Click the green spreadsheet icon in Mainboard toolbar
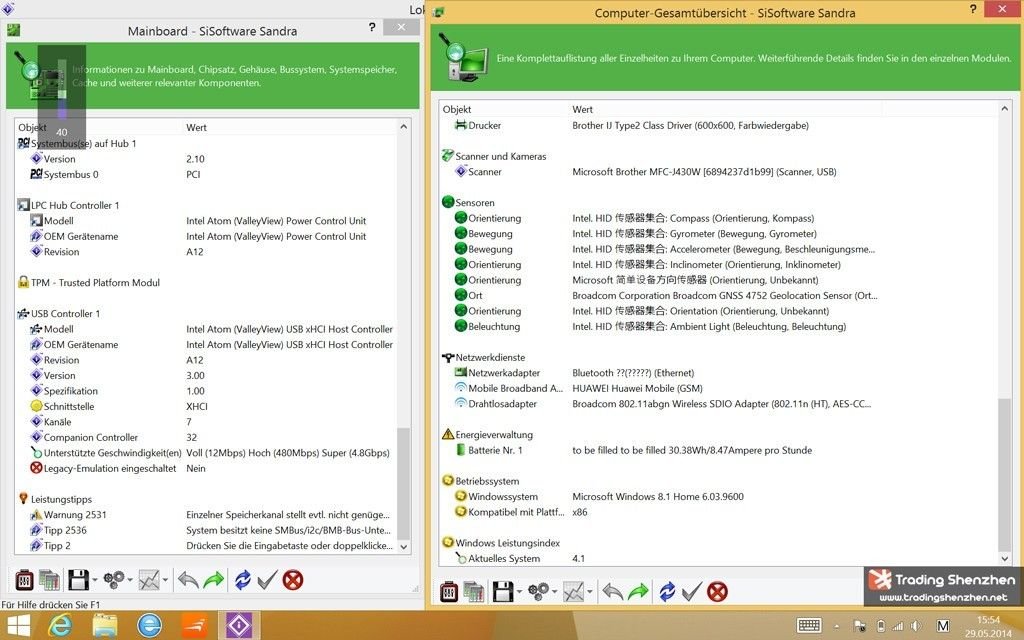Screen dimensions: 1024x640 [x=50, y=580]
